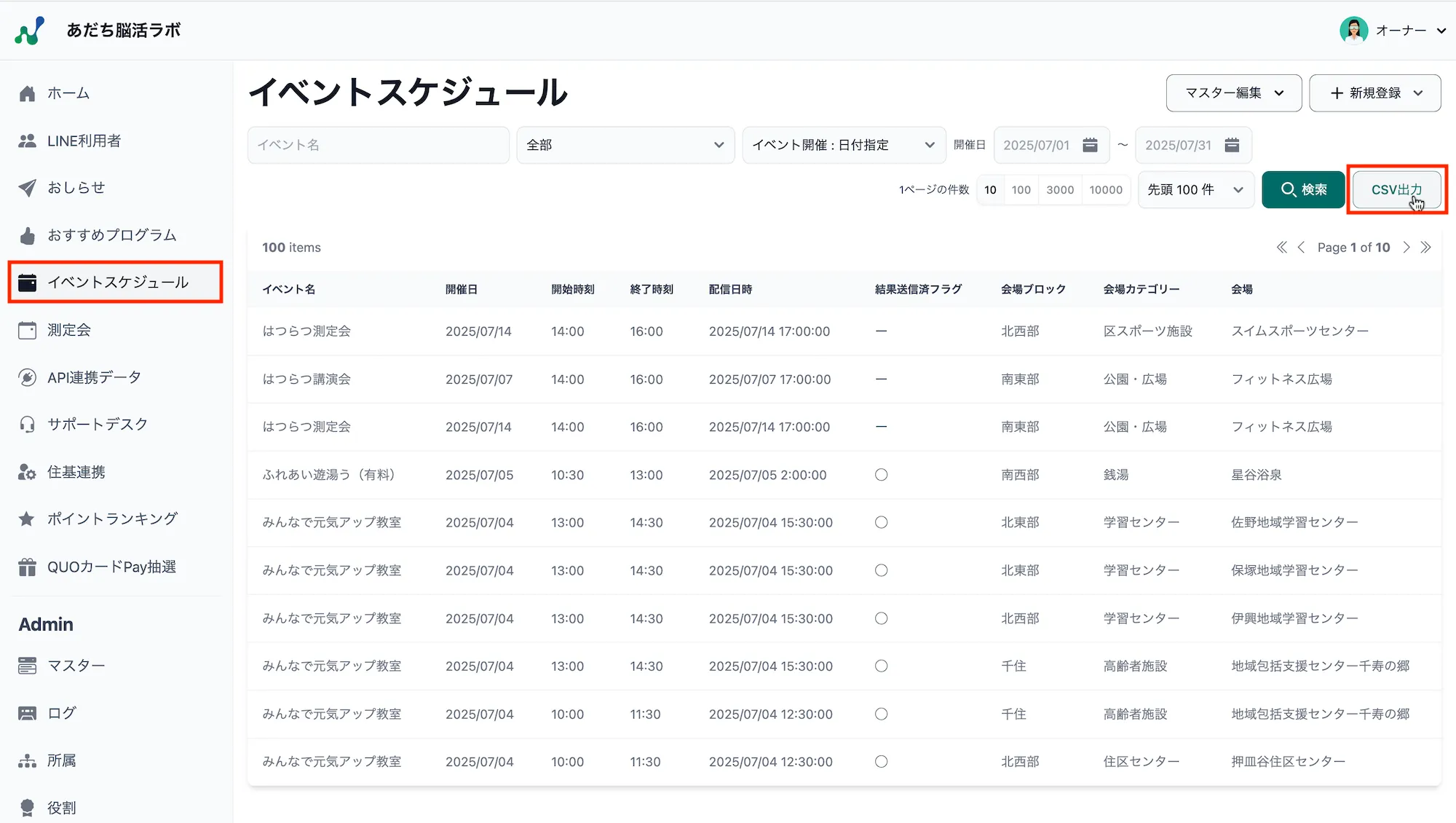Toggle result-sent flag for ふれあい遊湯う row

coord(881,474)
